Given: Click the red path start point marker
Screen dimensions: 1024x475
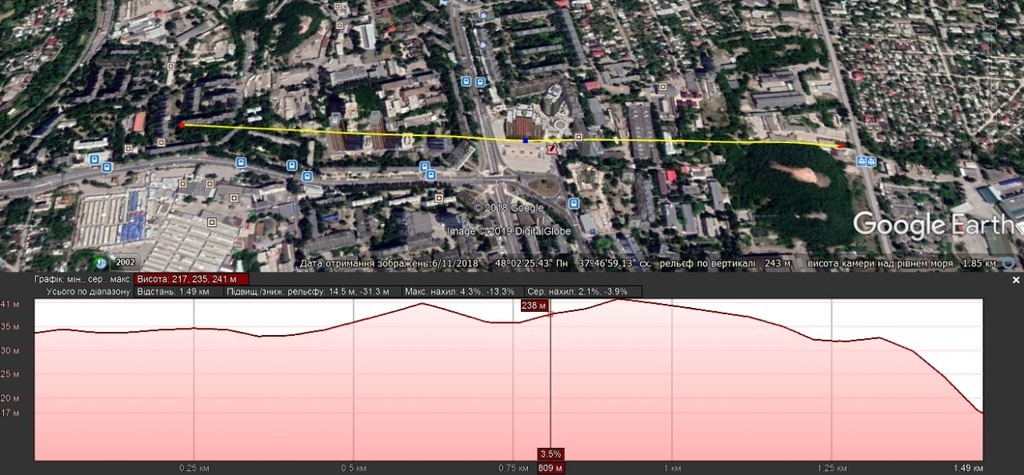Looking at the screenshot, I should click(181, 125).
